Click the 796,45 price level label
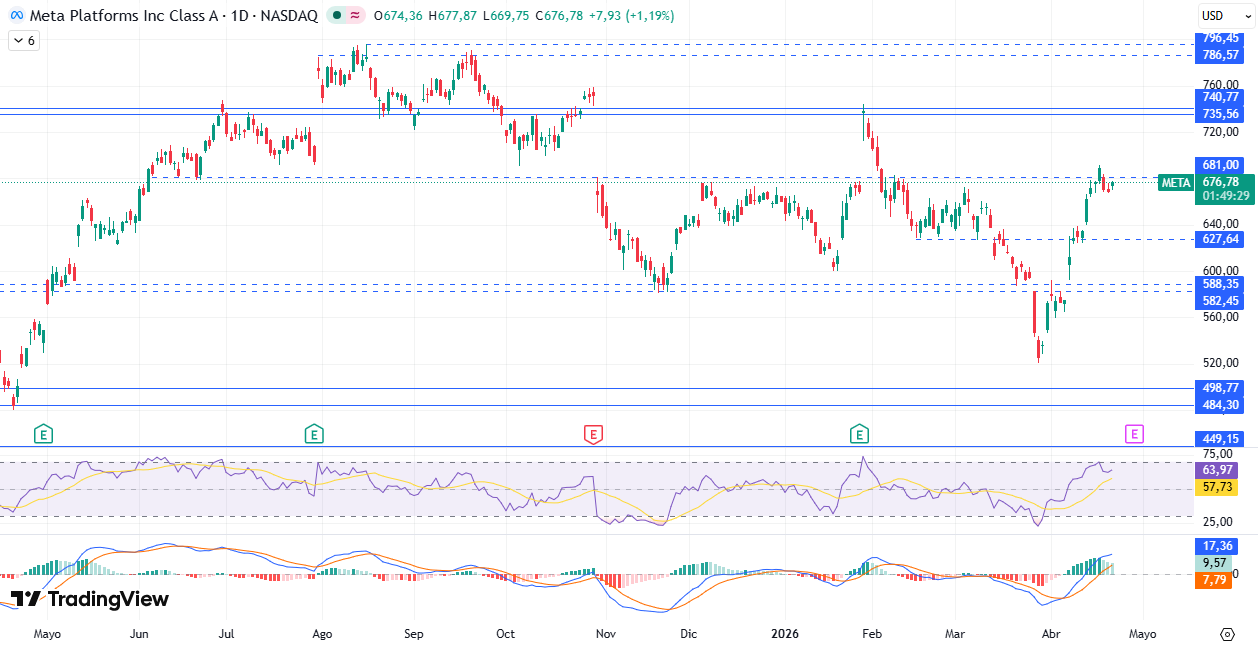The height and width of the screenshot is (647, 1258). (1221, 38)
